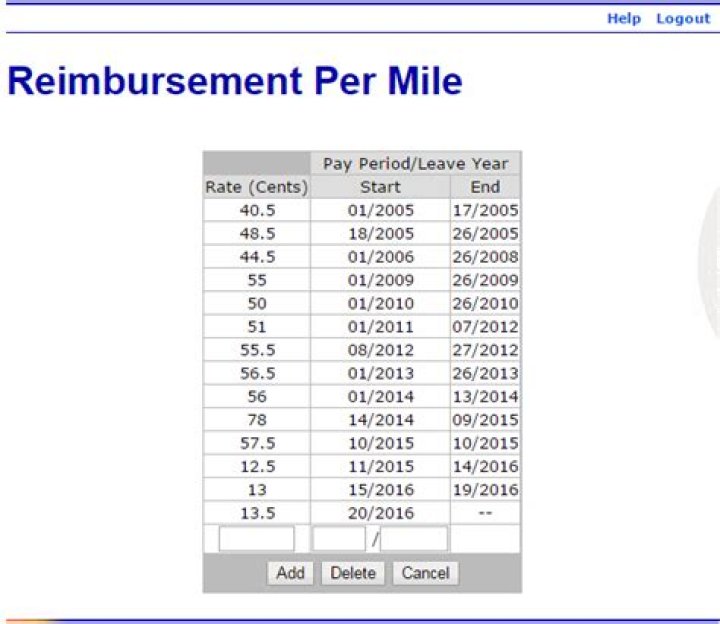Image resolution: width=720 pixels, height=624 pixels.
Task: Select the 48.5 rate cell
Action: click(x=256, y=233)
